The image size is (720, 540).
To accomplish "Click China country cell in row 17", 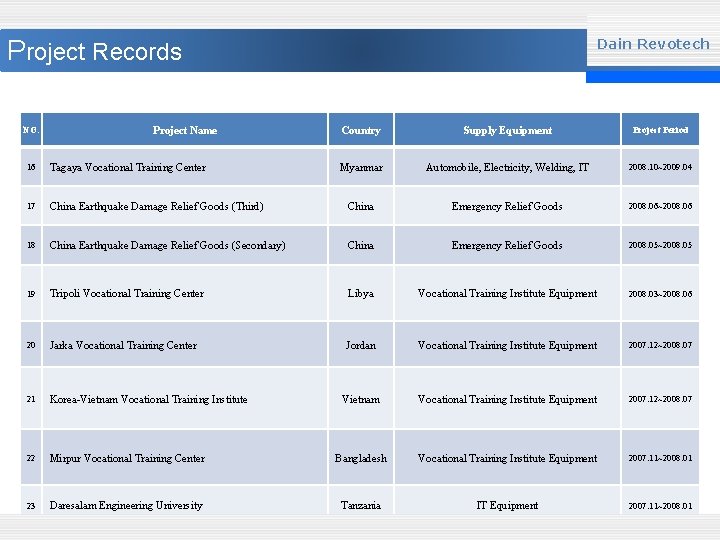I will (x=361, y=206).
